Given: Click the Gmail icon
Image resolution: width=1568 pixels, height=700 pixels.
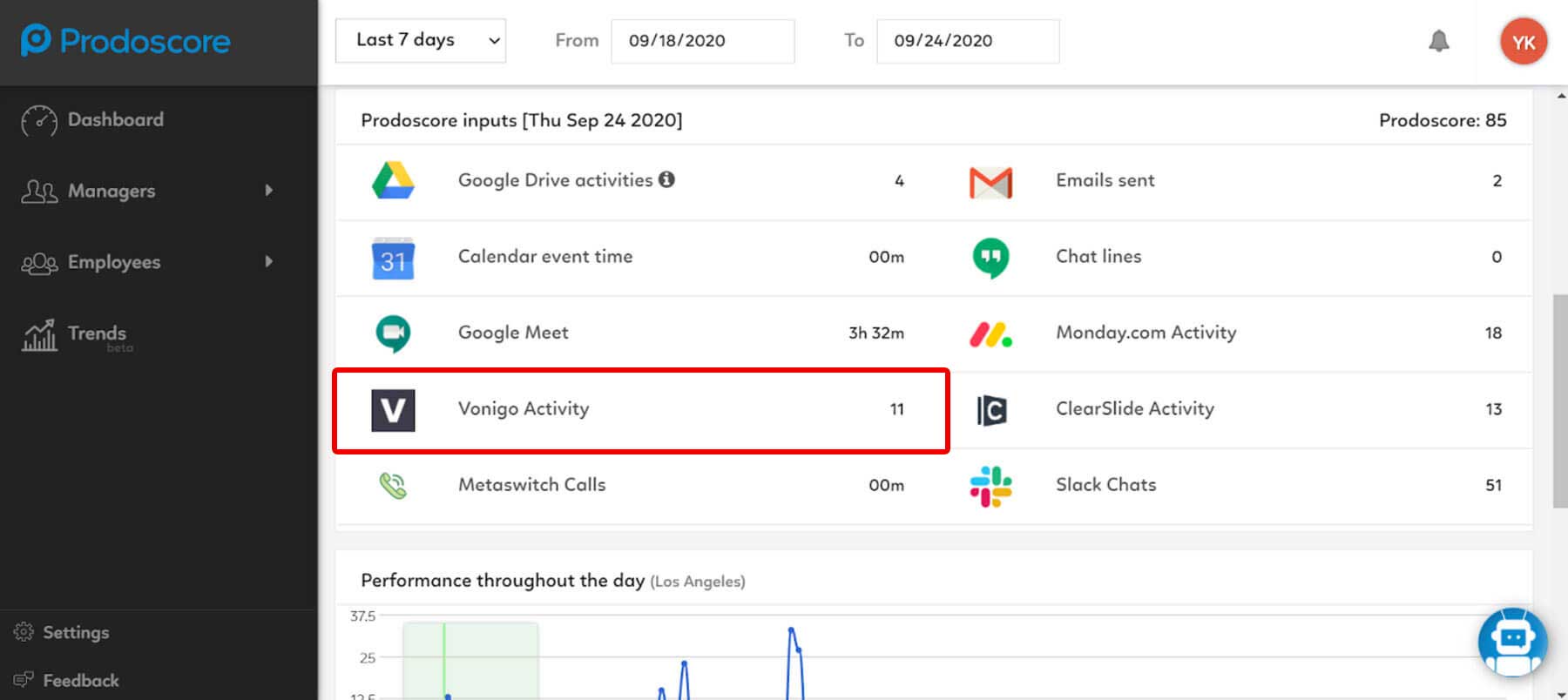Looking at the screenshot, I should coord(990,182).
